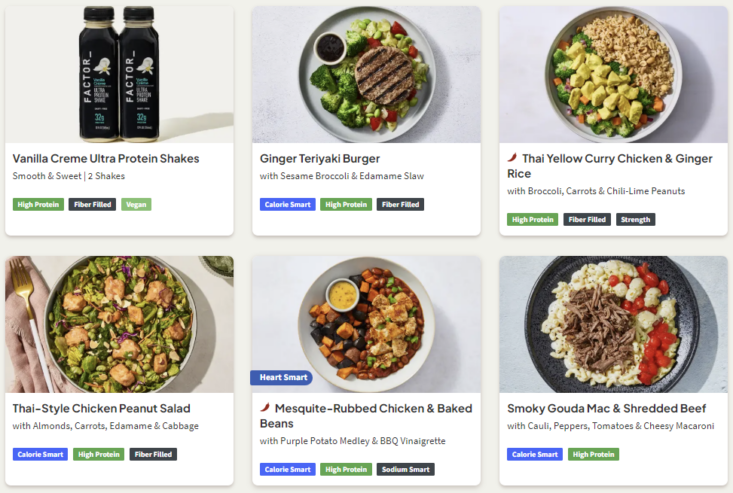Open the Ginger Teriyaki Burger meal image
This screenshot has width=733, height=493.
pyautogui.click(x=366, y=74)
